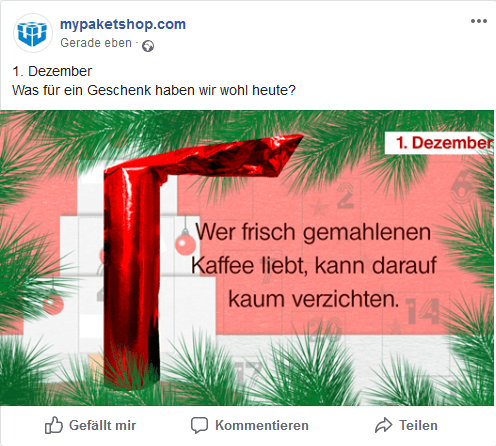Image resolution: width=496 pixels, height=446 pixels.
Task: Click the thumbs-up like icon
Action: [54, 425]
